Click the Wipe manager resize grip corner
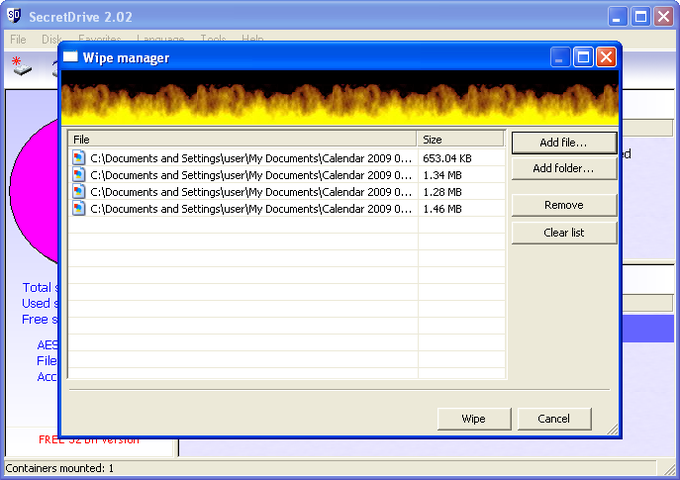This screenshot has height=480, width=680. pyautogui.click(x=613, y=429)
